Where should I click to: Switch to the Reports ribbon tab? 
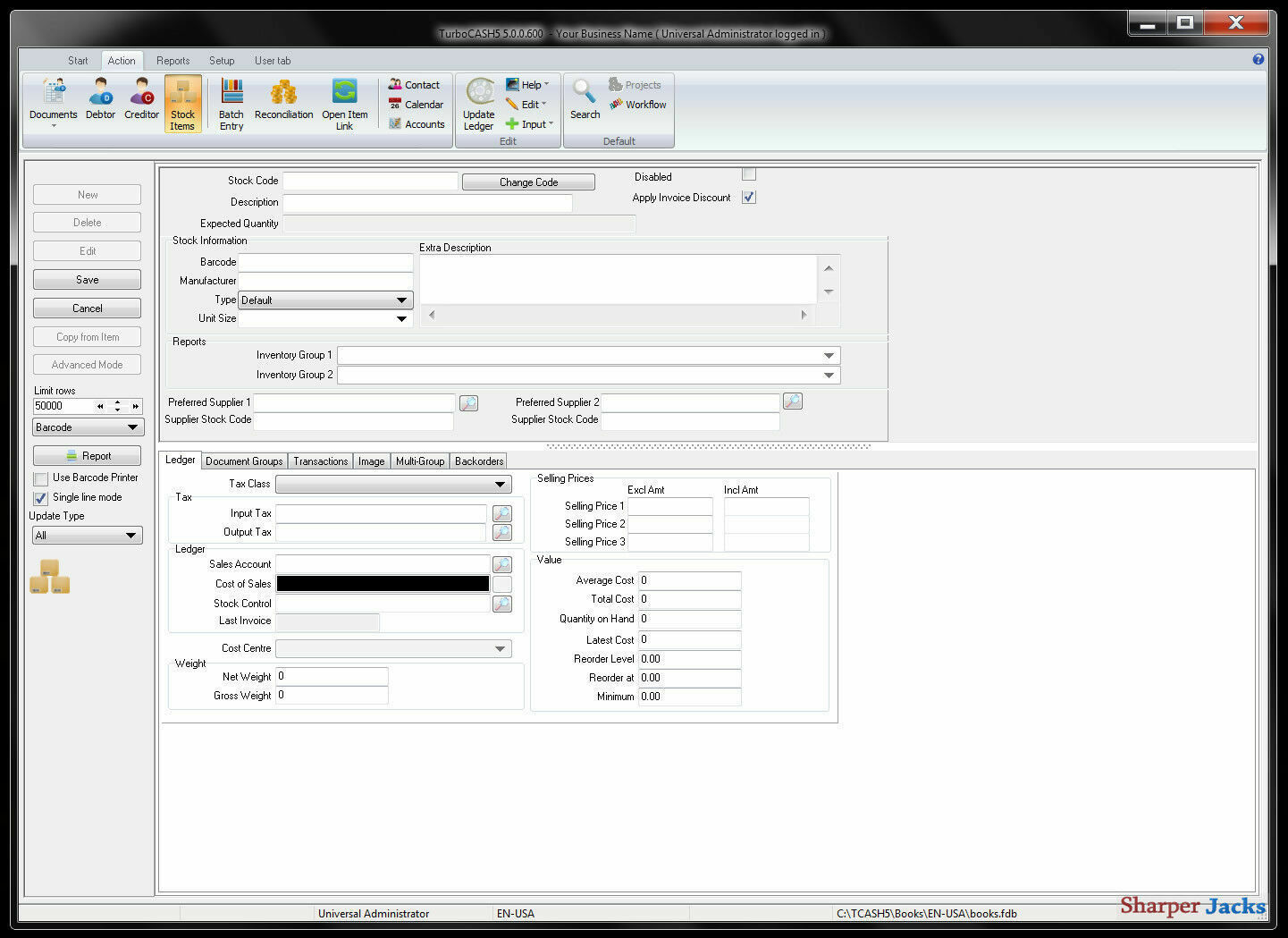coord(173,61)
